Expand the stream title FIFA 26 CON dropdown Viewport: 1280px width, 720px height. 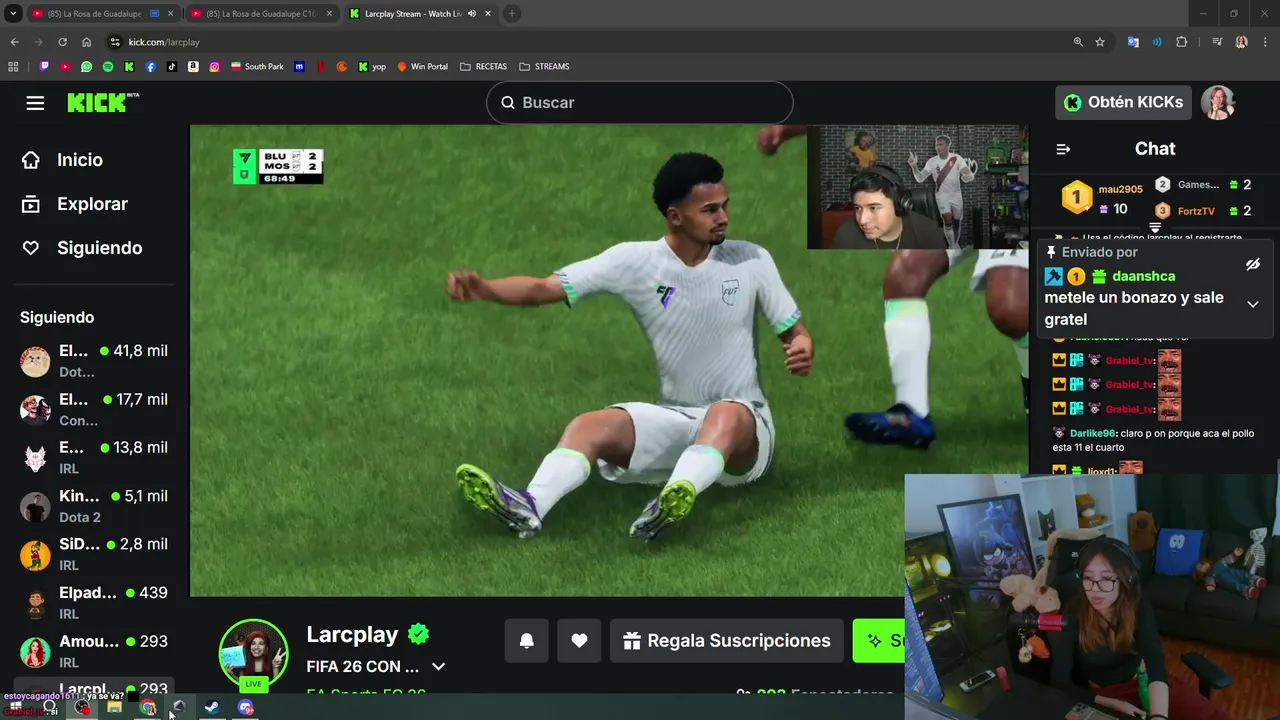(438, 667)
